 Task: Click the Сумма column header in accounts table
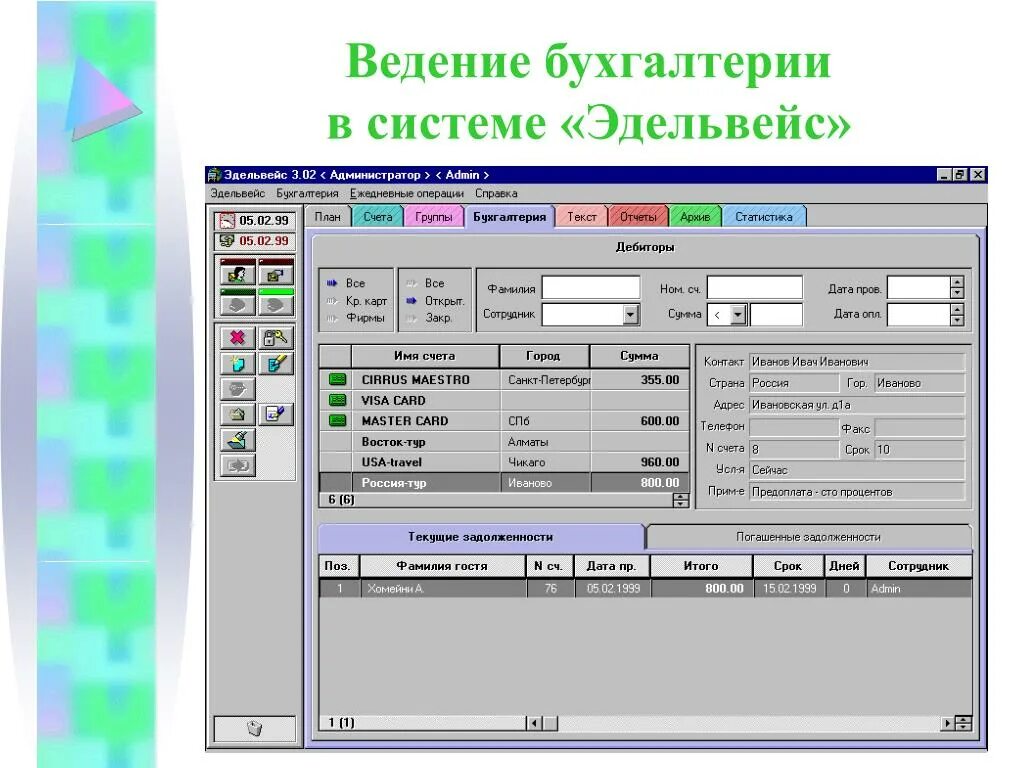coord(639,356)
